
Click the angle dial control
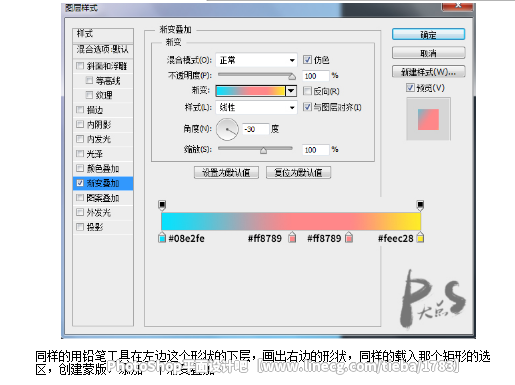pyautogui.click(x=227, y=129)
